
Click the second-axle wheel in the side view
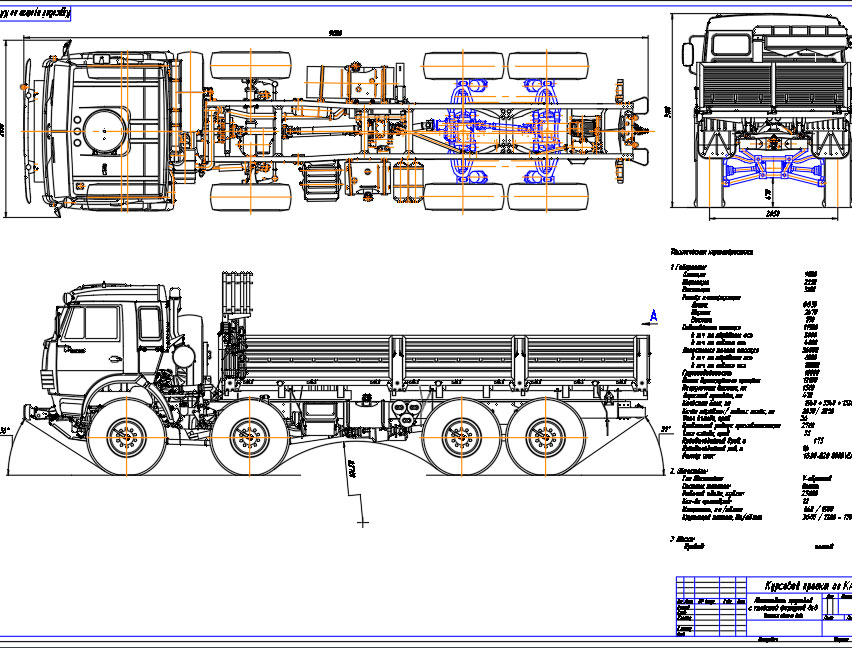pos(249,437)
